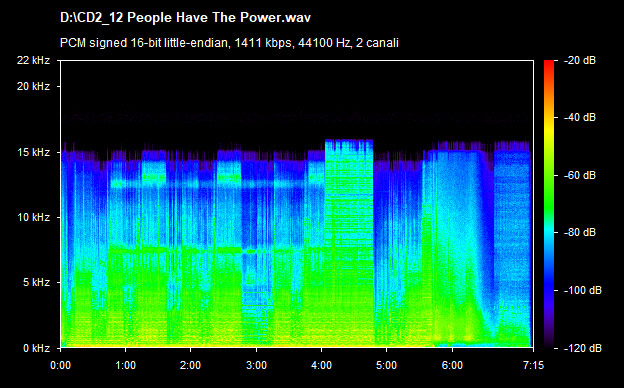Click the tall full-band spectrogram block after 4:00
Viewport: 624px width, 388px height.
349,243
